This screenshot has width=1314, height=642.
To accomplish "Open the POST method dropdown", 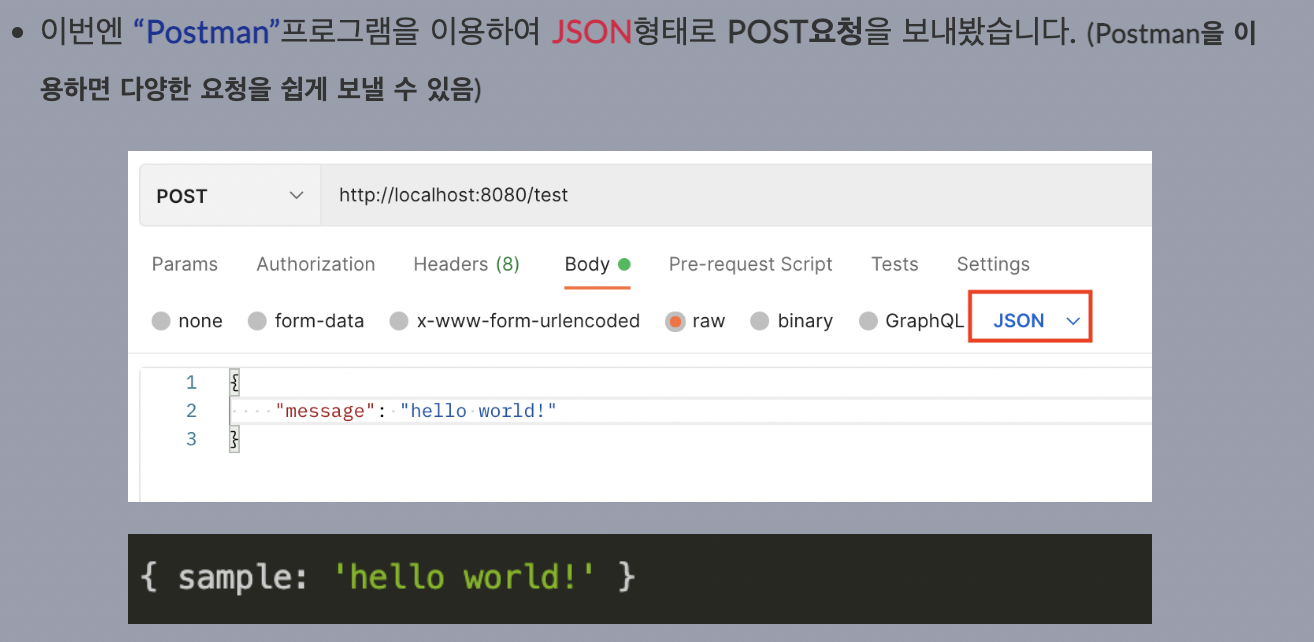I will coord(230,196).
